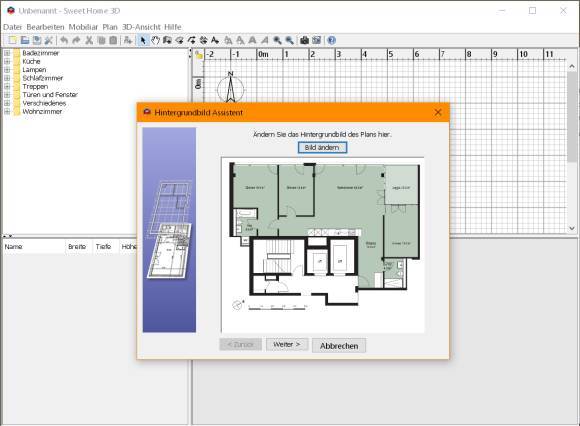The height and width of the screenshot is (426, 580).
Task: Open the 3D-Ansicht menu
Action: point(141,27)
